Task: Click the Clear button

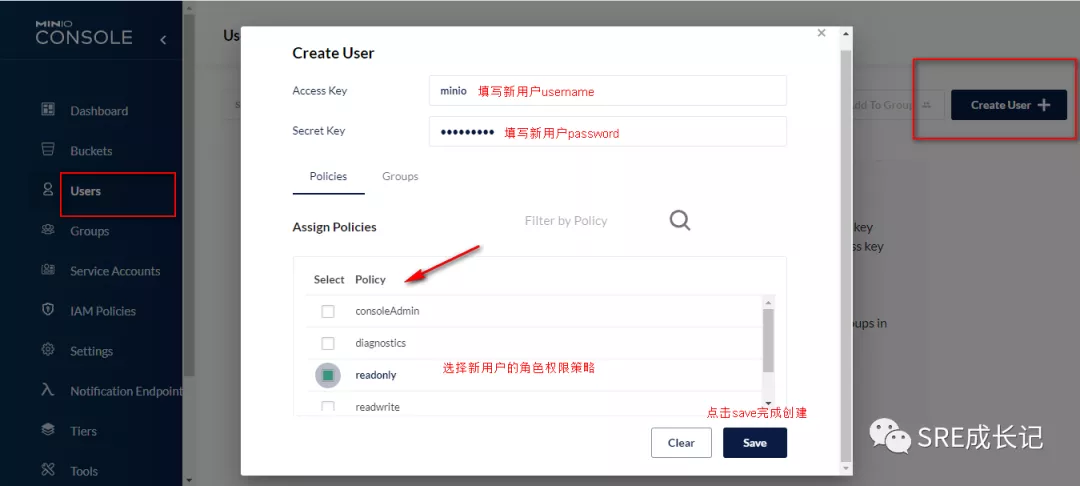Action: coord(681,443)
